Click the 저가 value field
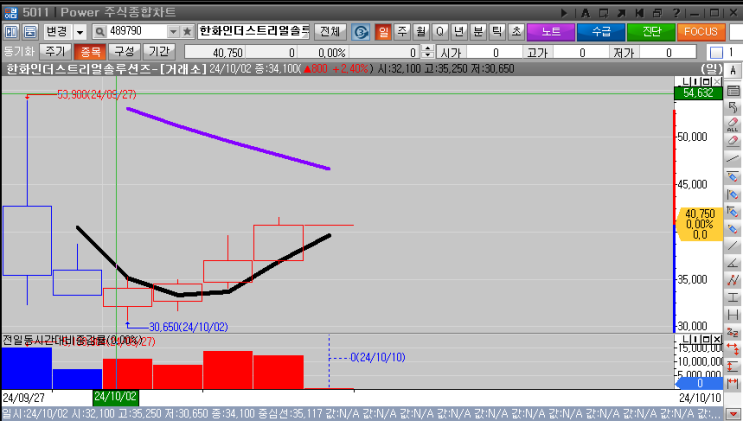 [x=668, y=52]
